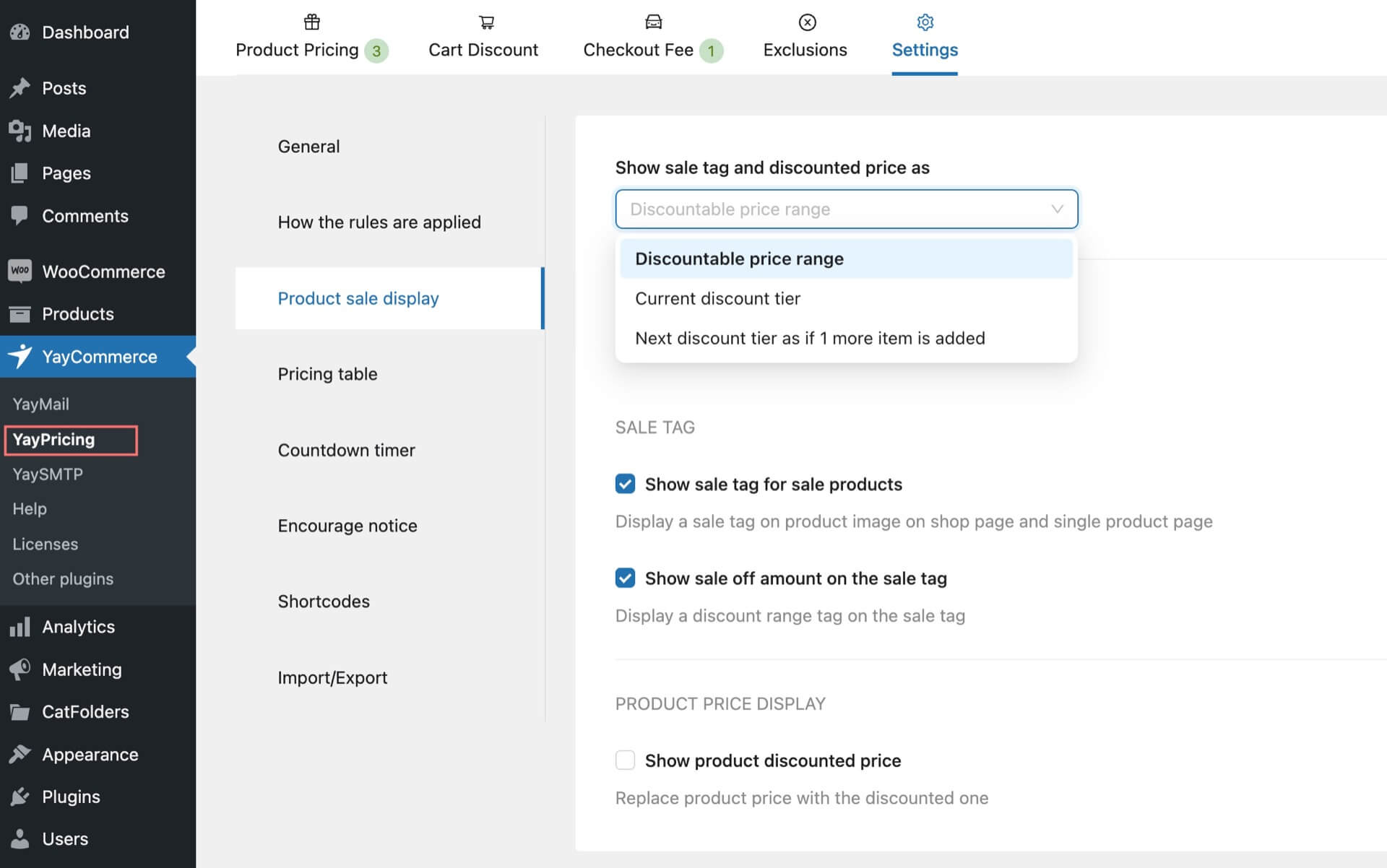Screen dimensions: 1387x868
Task: Click the Dashboard gauge icon
Action: (20, 32)
